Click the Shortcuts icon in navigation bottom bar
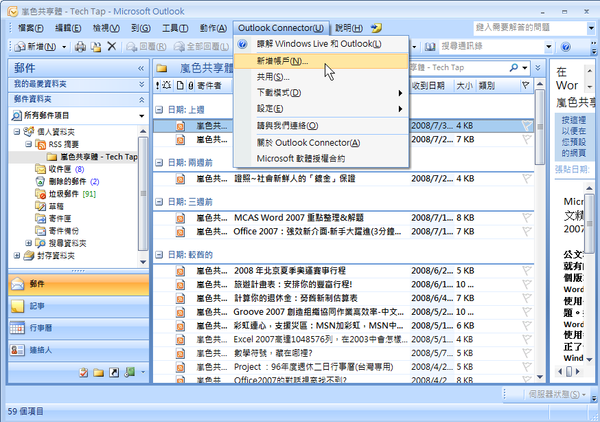 point(114,372)
